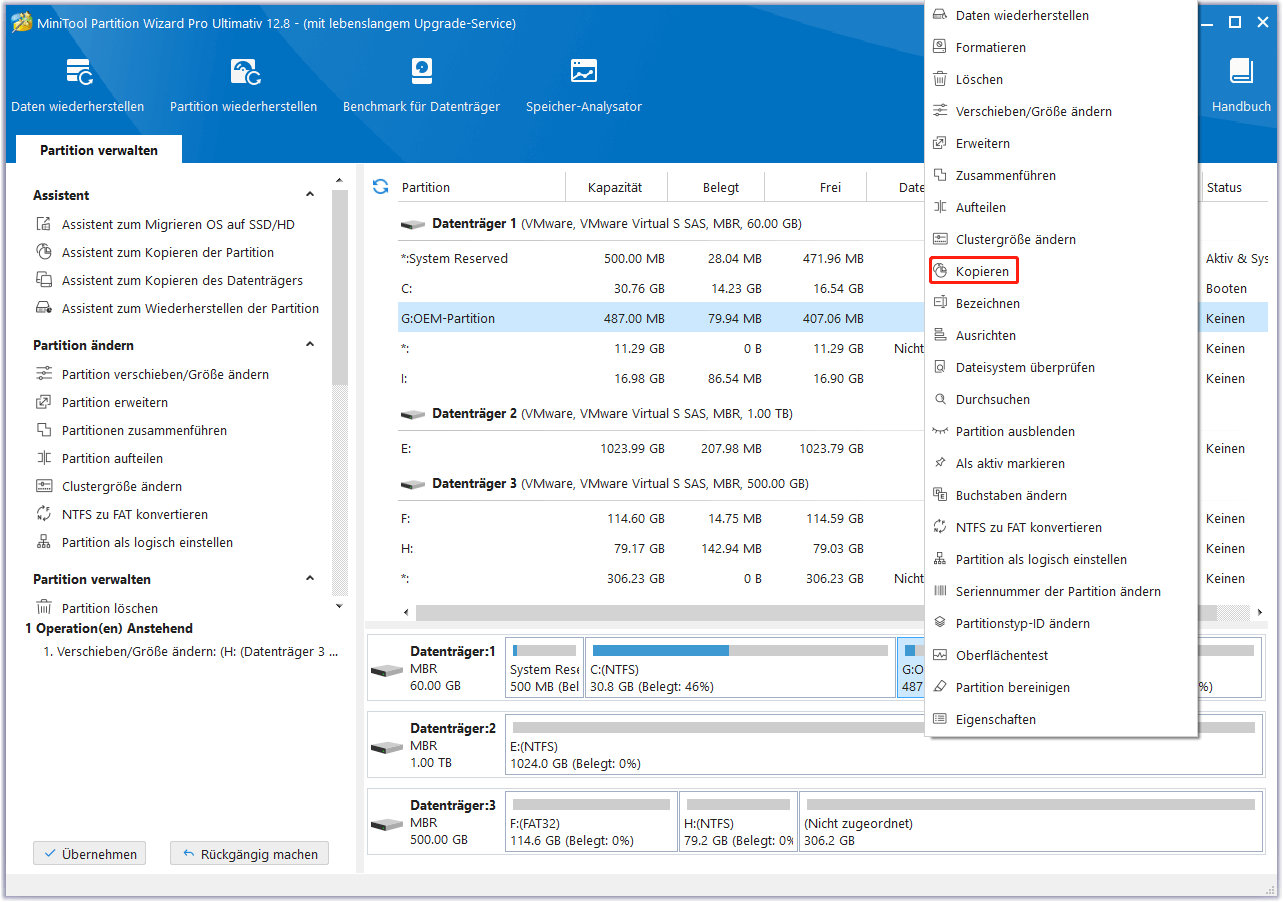Click the Nicht zugeordnet block on Datenträger 3
Viewport: 1283px width, 902px height.
pos(1030,821)
